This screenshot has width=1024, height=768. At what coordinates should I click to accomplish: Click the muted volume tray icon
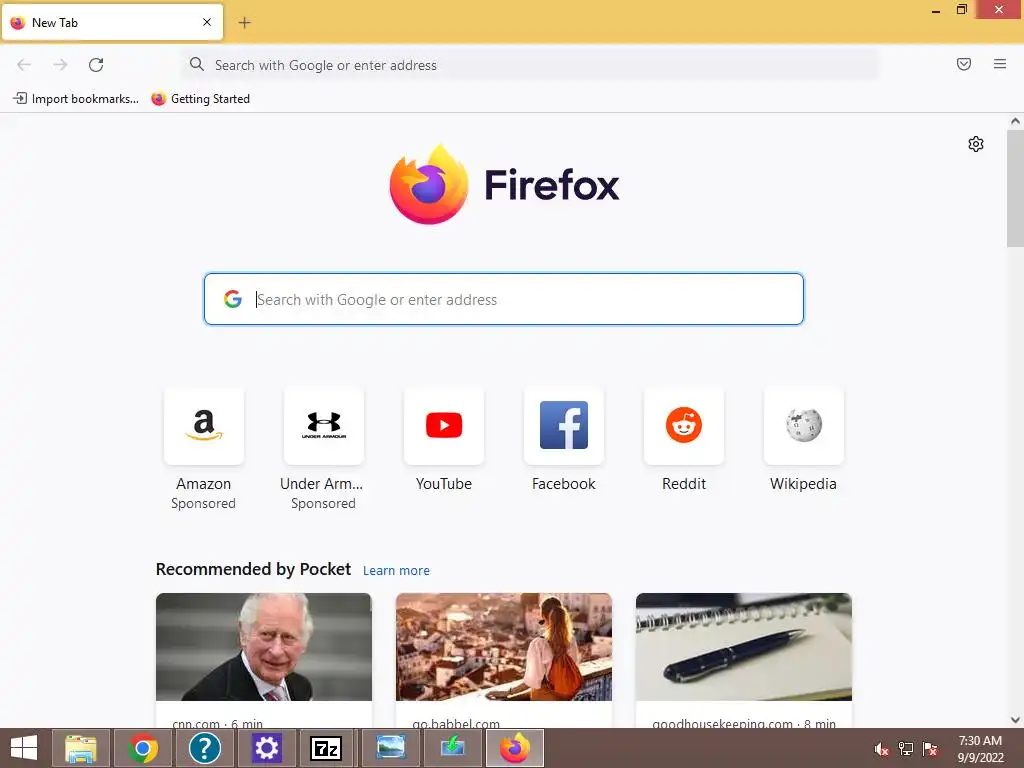point(882,749)
